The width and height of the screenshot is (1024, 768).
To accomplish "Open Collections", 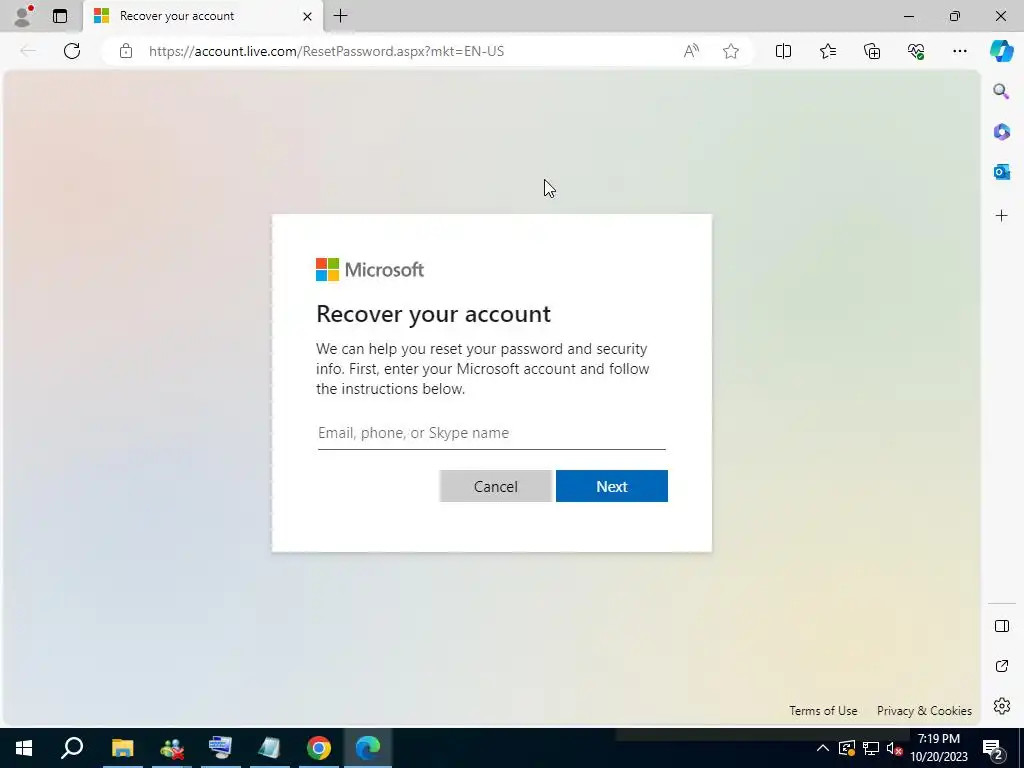I will tap(872, 51).
